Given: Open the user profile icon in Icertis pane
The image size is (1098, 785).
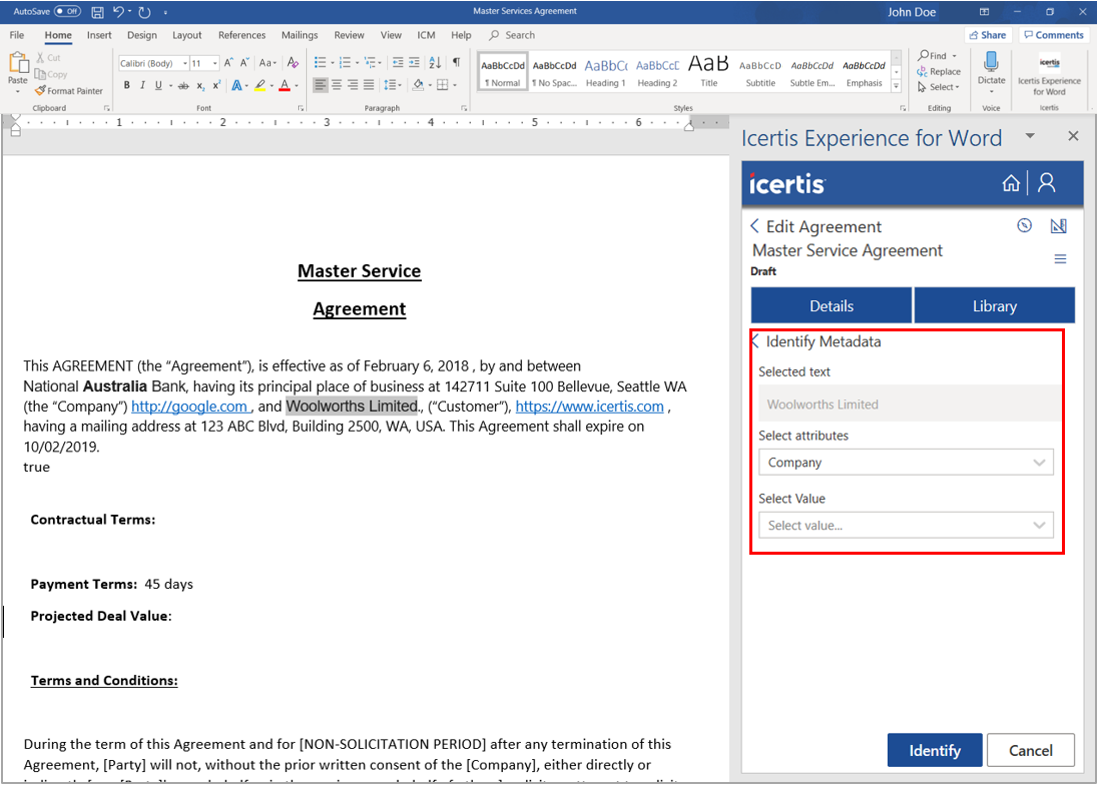Looking at the screenshot, I should [x=1047, y=183].
